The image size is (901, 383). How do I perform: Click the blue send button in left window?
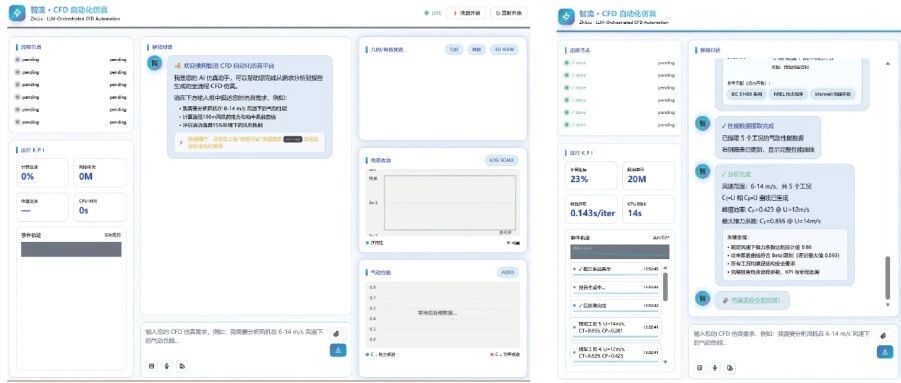338,350
